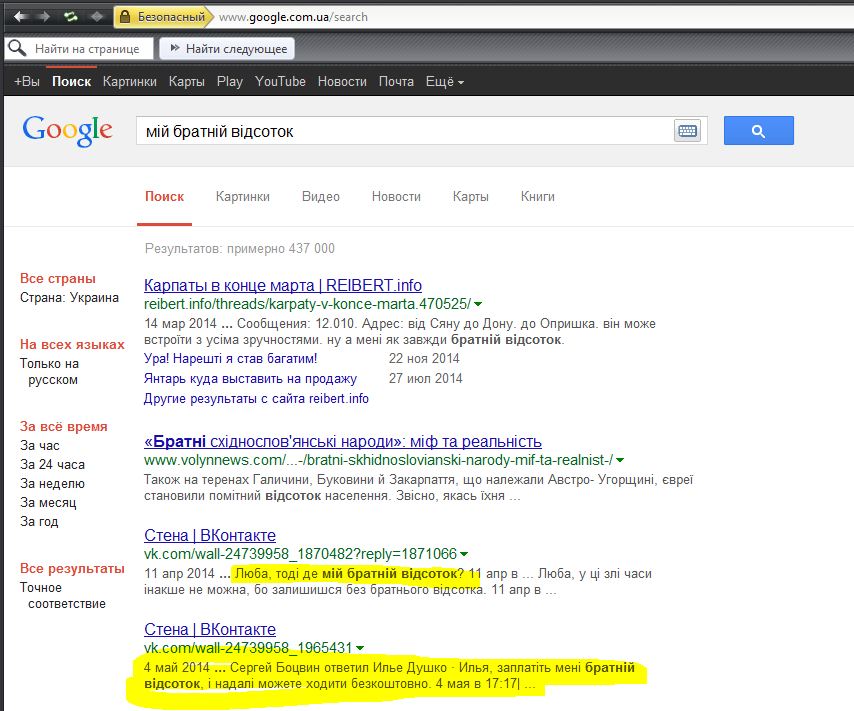Click into the Найти на странице field
Screen dimensions: 854x711
[x=90, y=48]
